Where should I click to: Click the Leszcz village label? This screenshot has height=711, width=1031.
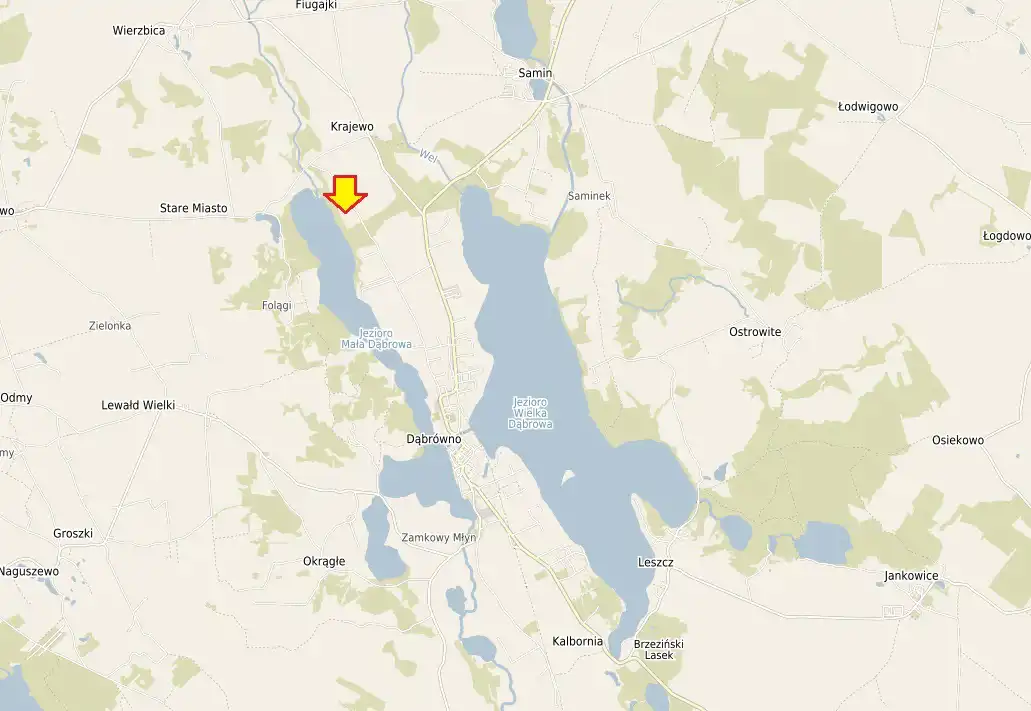(656, 562)
